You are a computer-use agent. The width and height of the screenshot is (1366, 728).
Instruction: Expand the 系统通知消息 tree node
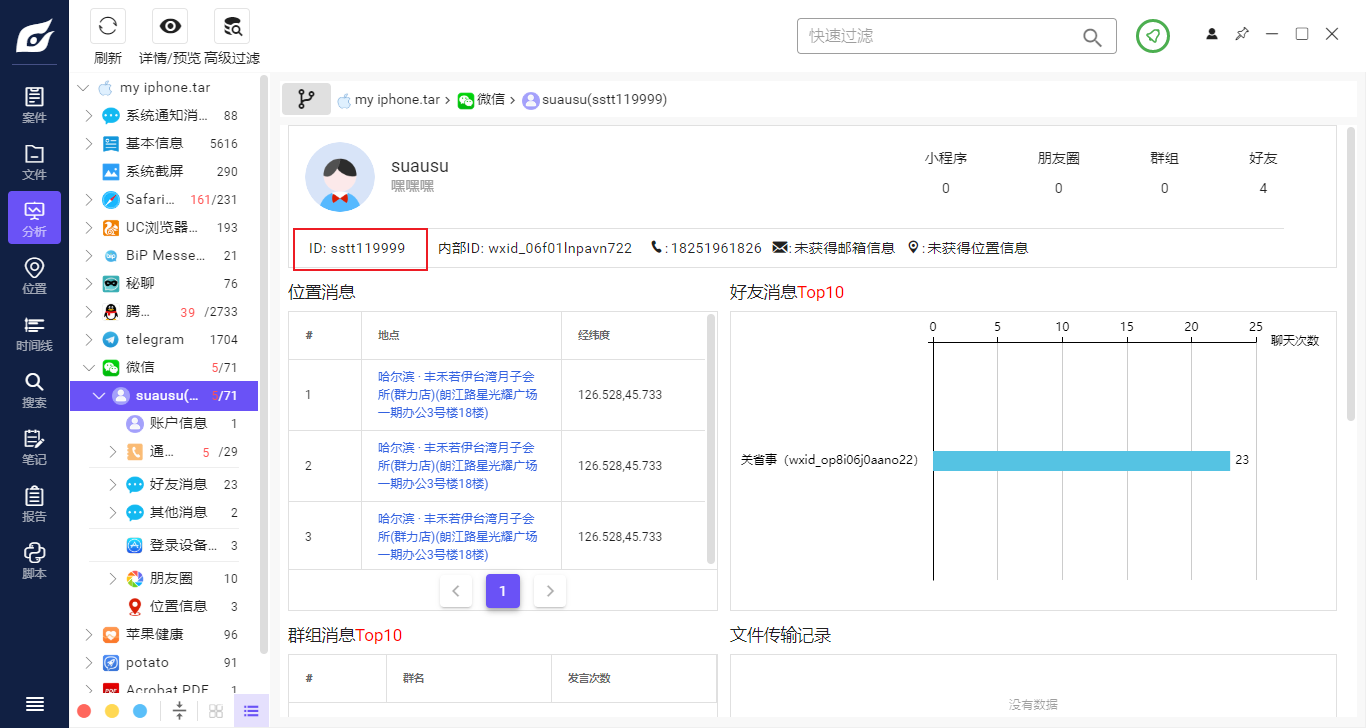pyautogui.click(x=89, y=116)
